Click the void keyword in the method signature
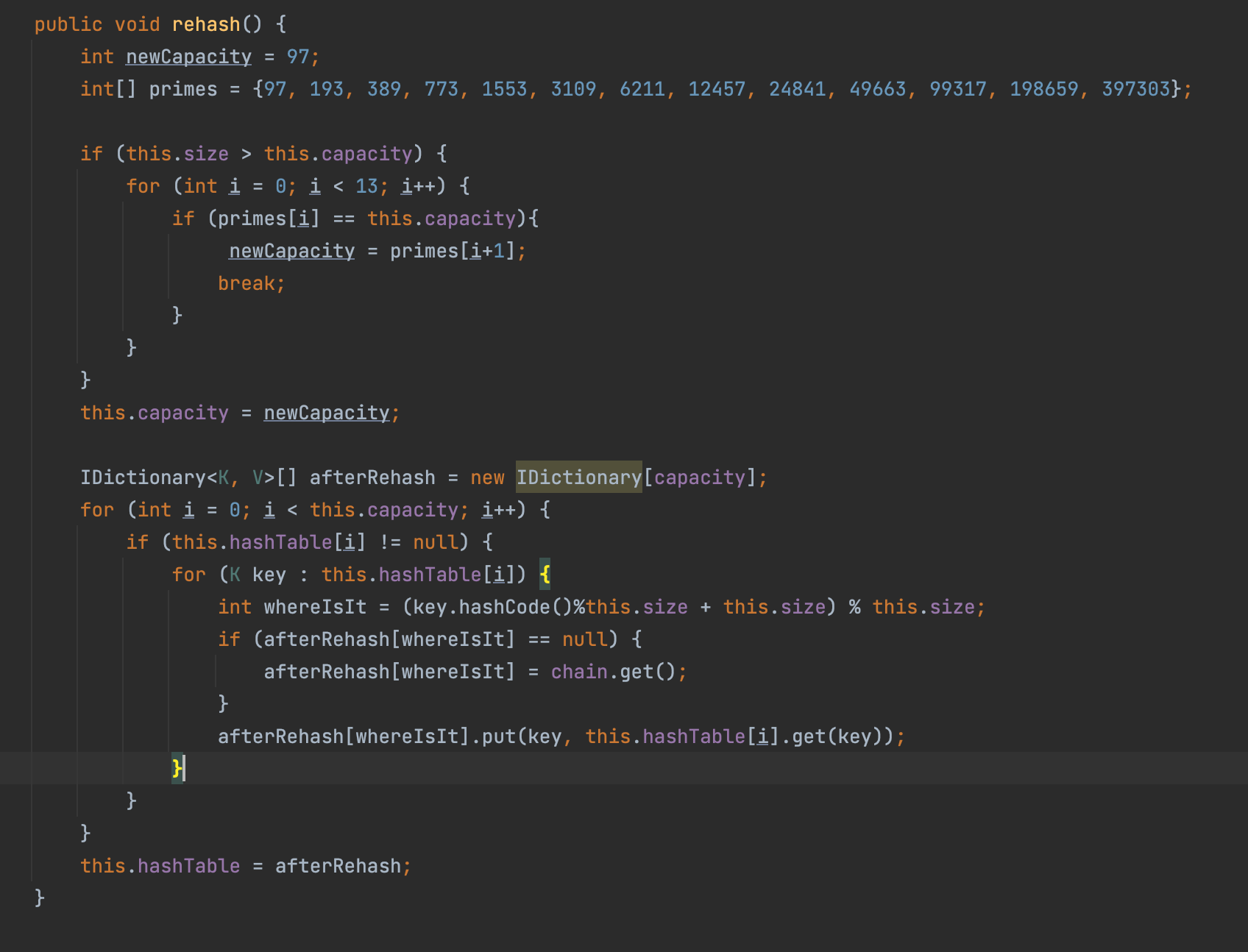The image size is (1248, 952). [x=137, y=24]
